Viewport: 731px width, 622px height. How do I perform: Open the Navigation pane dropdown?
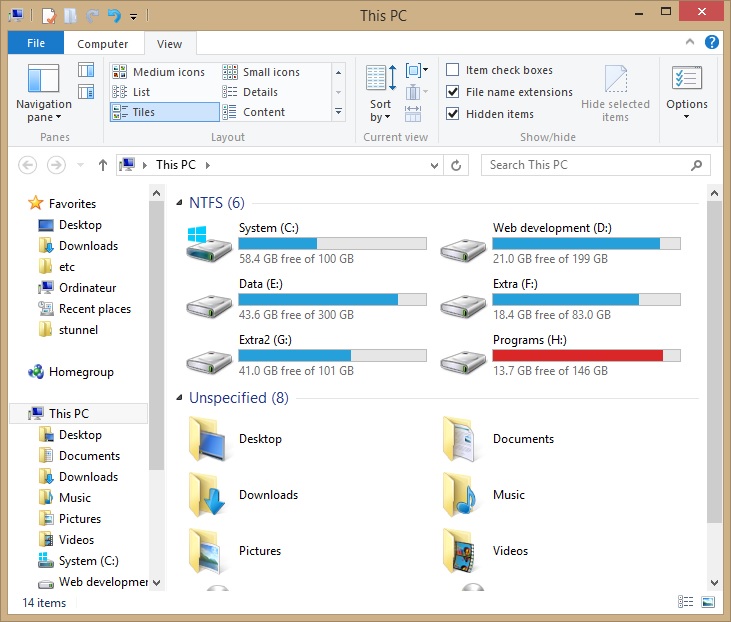[44, 93]
